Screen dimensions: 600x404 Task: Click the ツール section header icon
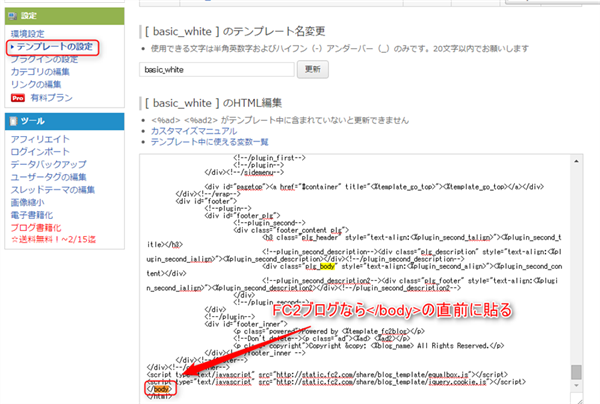pyautogui.click(x=13, y=121)
